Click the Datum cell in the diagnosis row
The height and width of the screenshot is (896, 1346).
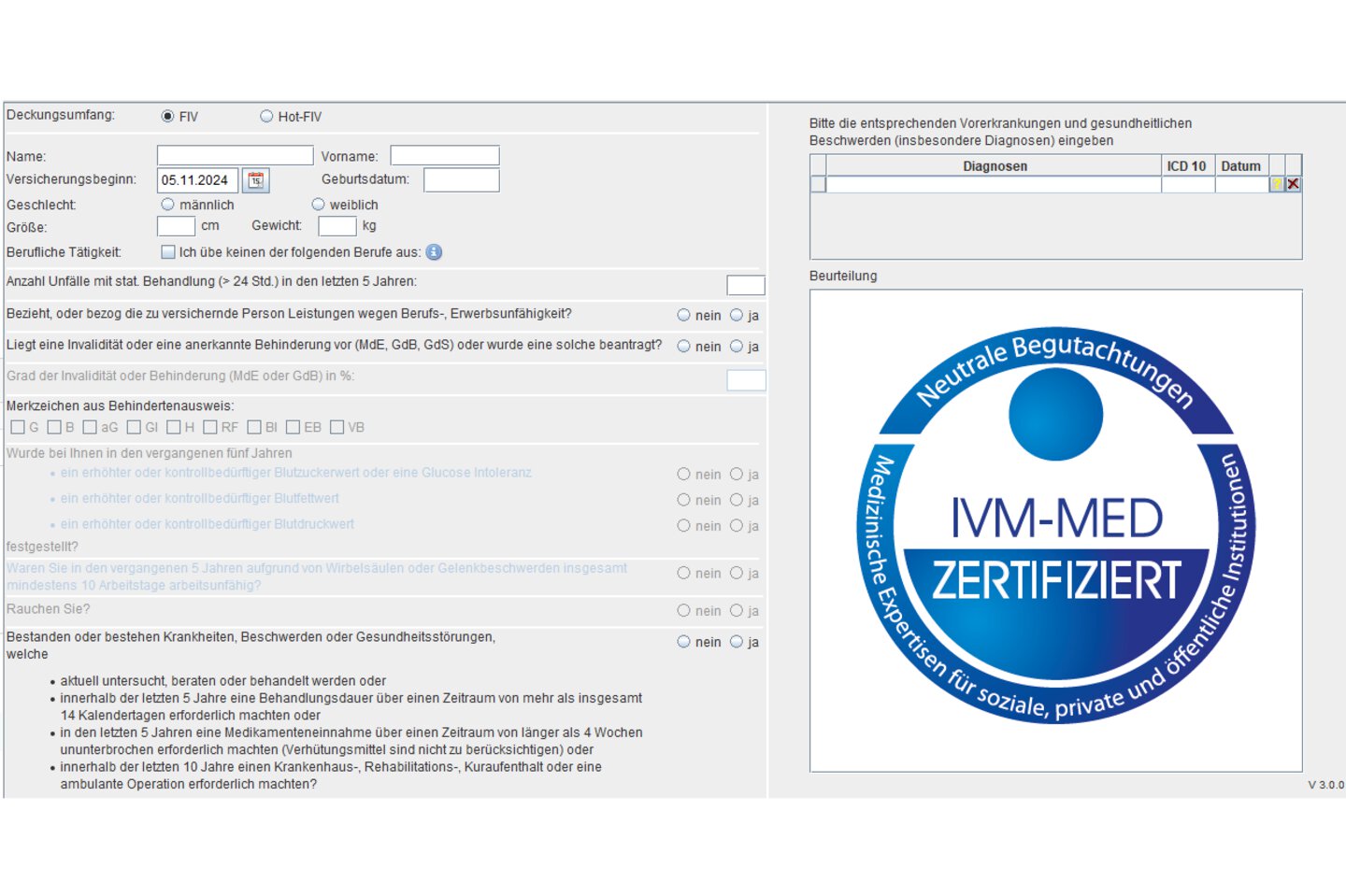[1242, 184]
